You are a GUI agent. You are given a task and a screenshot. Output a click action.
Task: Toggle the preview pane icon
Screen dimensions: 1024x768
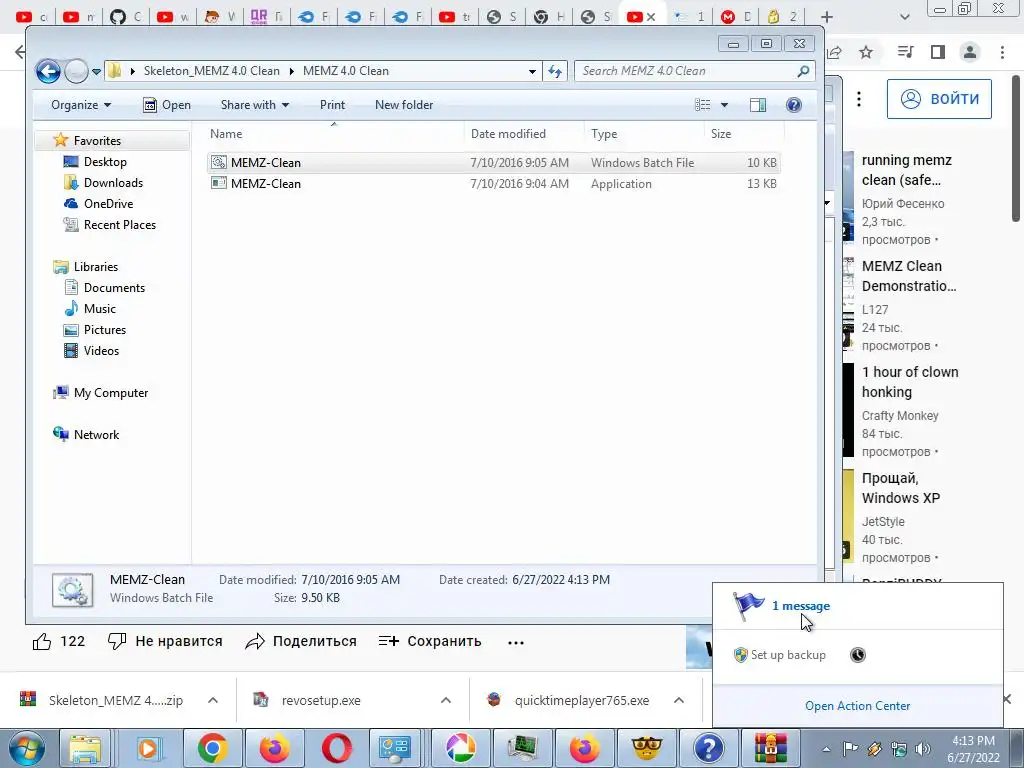(x=758, y=105)
